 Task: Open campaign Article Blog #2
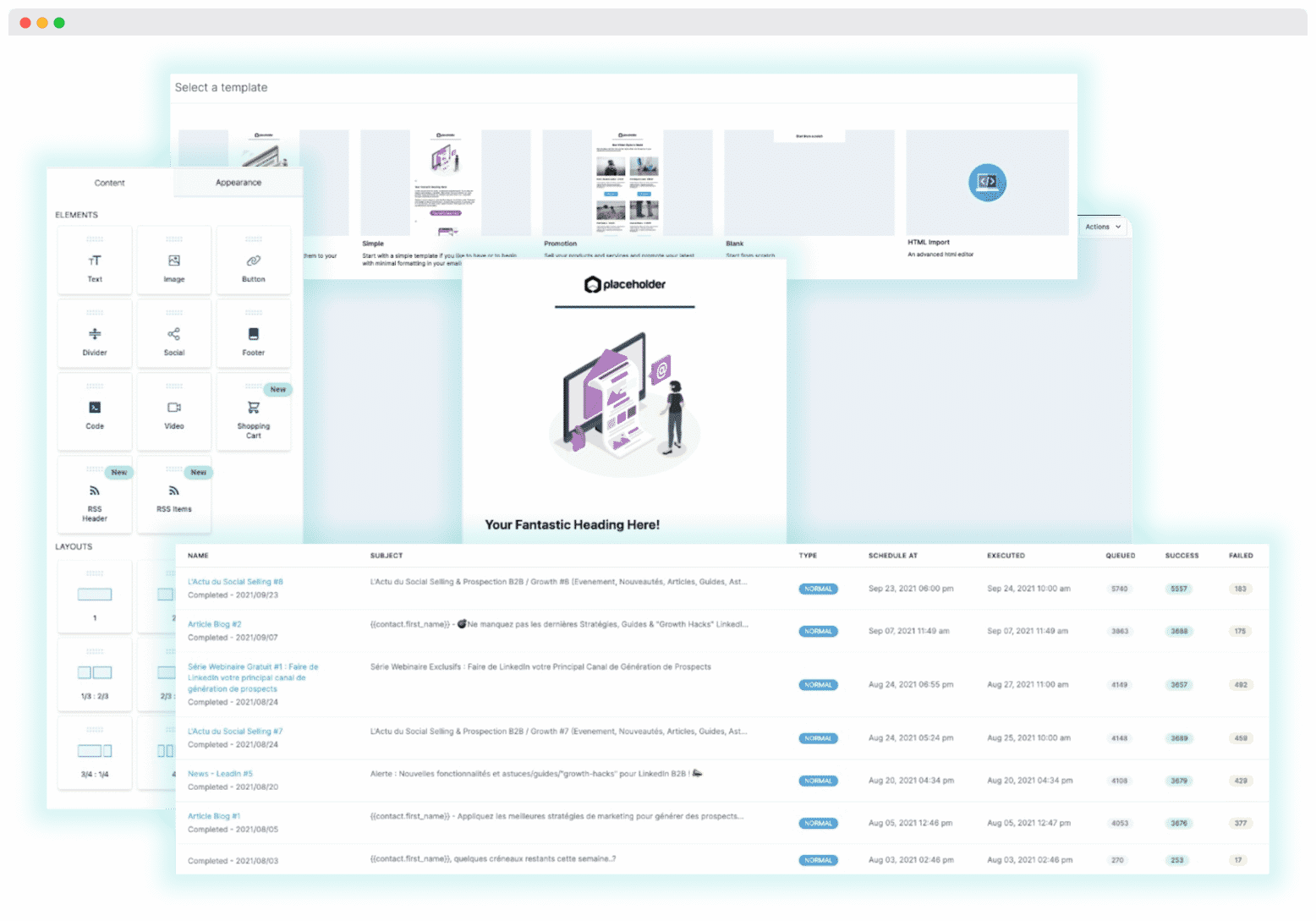[x=215, y=624]
